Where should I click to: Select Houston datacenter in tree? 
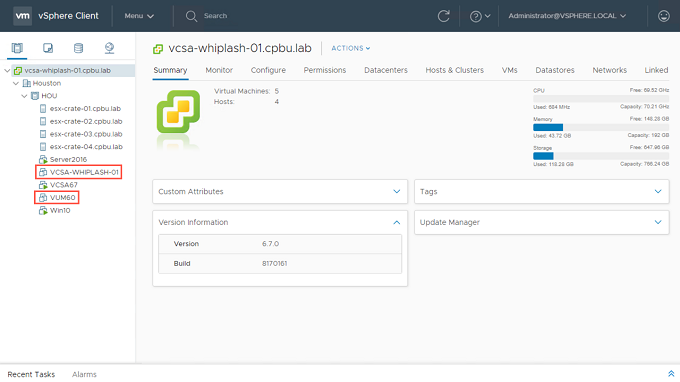click(47, 83)
